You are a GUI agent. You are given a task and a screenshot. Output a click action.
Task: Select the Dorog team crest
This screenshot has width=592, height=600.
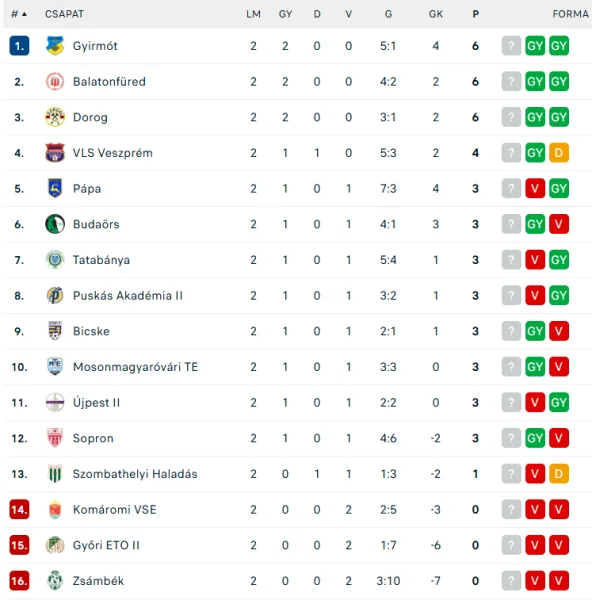point(55,117)
